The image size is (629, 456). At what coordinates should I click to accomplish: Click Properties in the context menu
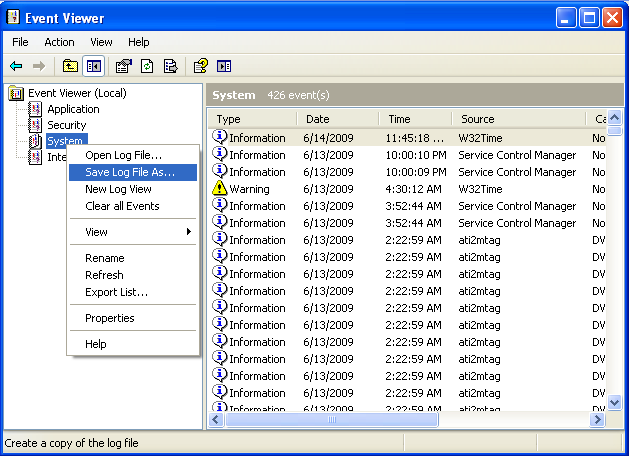pos(109,318)
